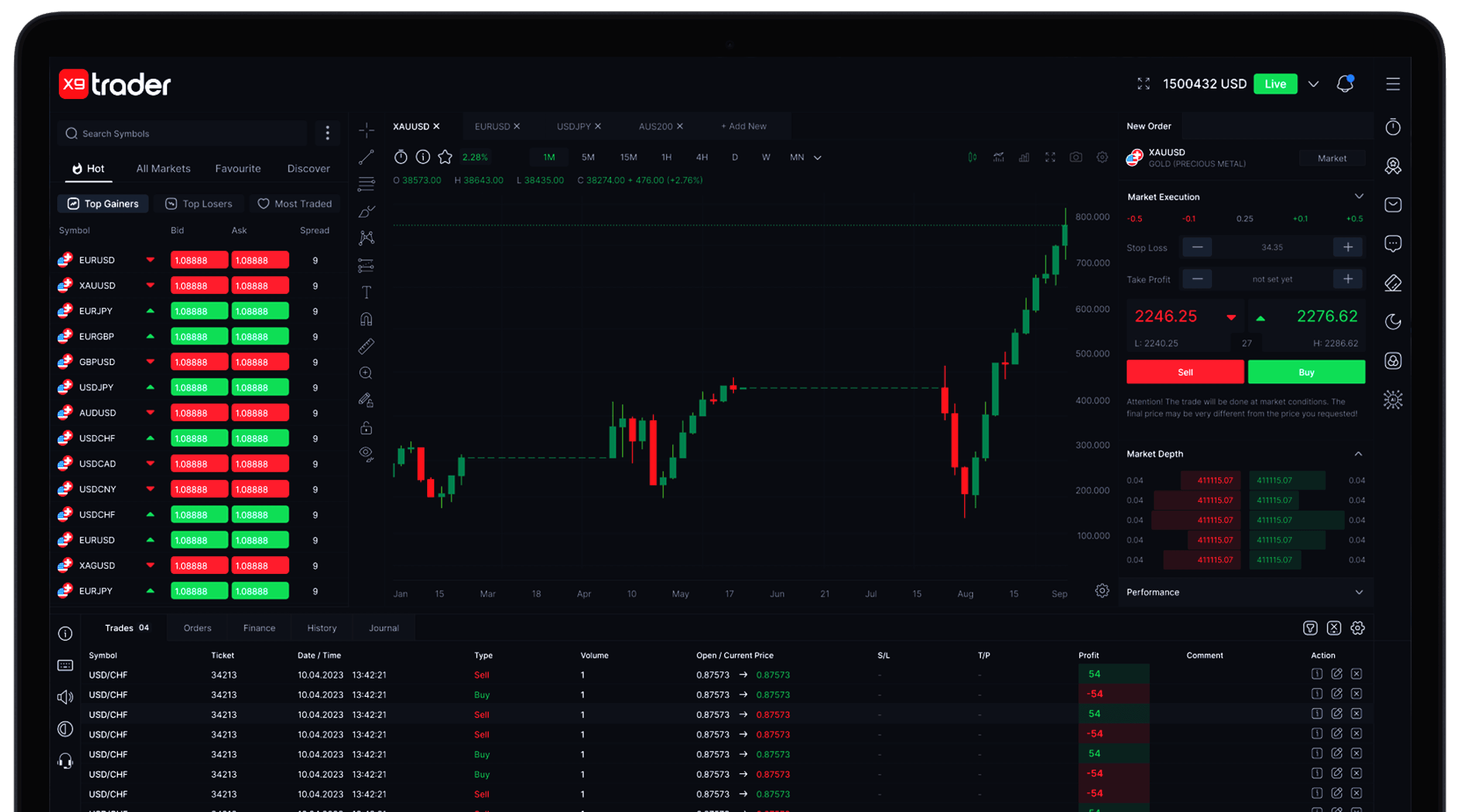Toggle the lock drawings tool
The width and height of the screenshot is (1459, 812).
tap(366, 427)
